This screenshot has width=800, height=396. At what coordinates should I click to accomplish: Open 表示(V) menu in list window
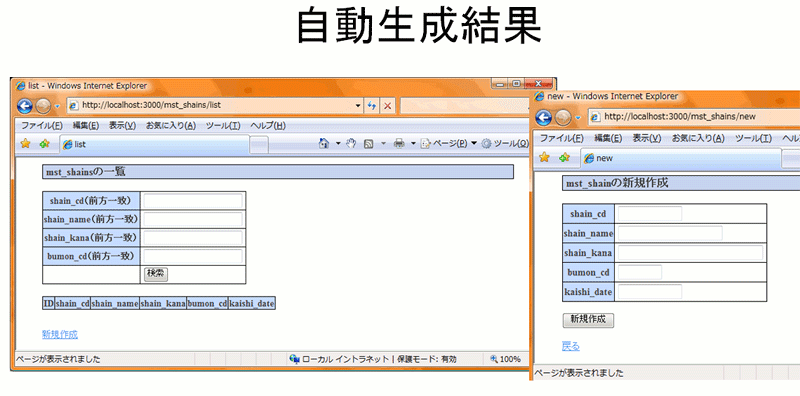pyautogui.click(x=122, y=126)
